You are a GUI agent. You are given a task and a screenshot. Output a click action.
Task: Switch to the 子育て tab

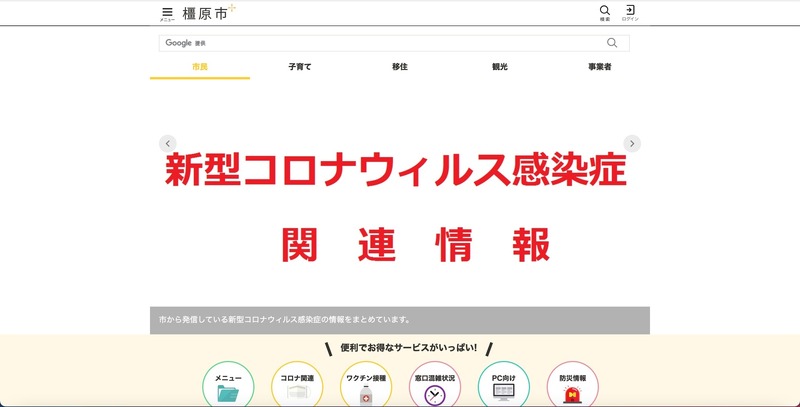(300, 66)
